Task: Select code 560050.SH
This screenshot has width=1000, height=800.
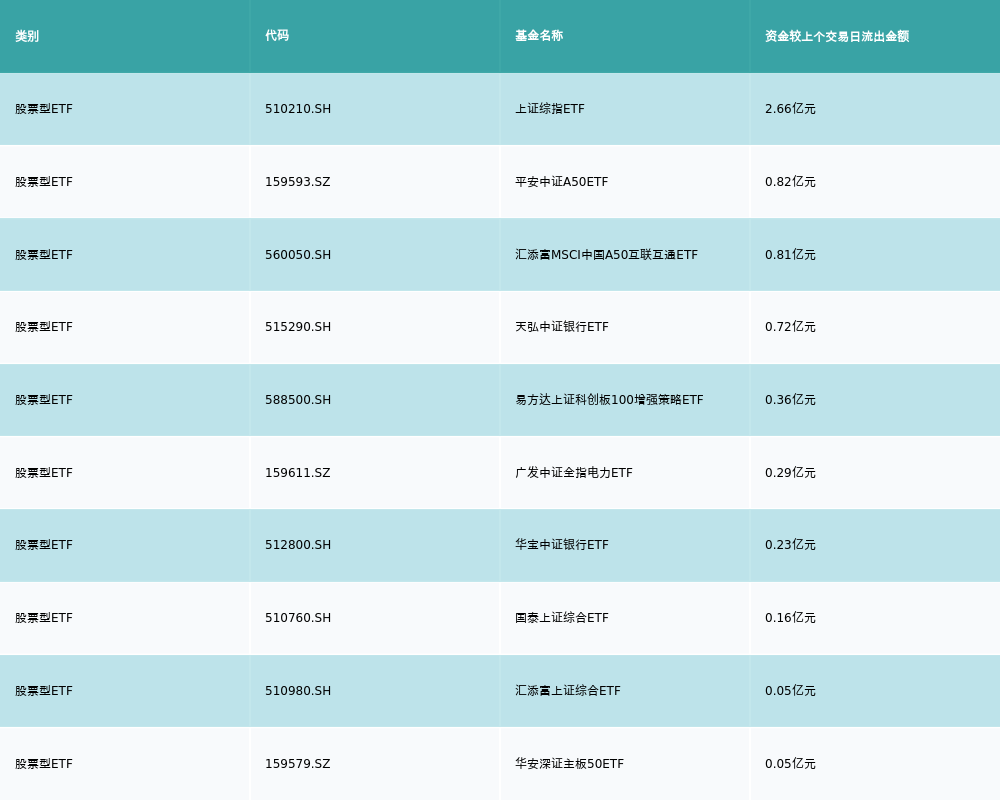Action: coord(298,255)
